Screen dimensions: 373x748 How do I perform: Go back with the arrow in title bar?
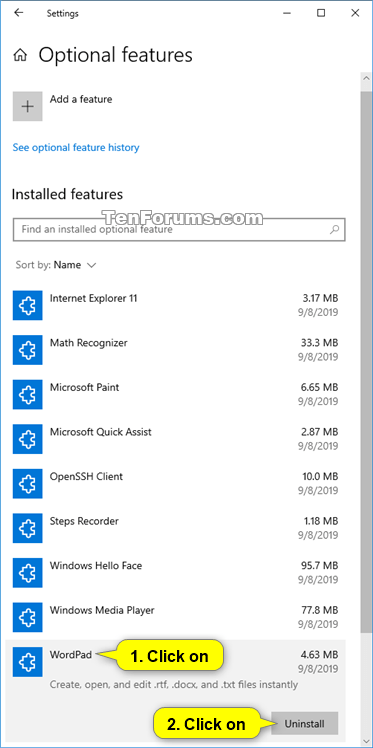[19, 13]
